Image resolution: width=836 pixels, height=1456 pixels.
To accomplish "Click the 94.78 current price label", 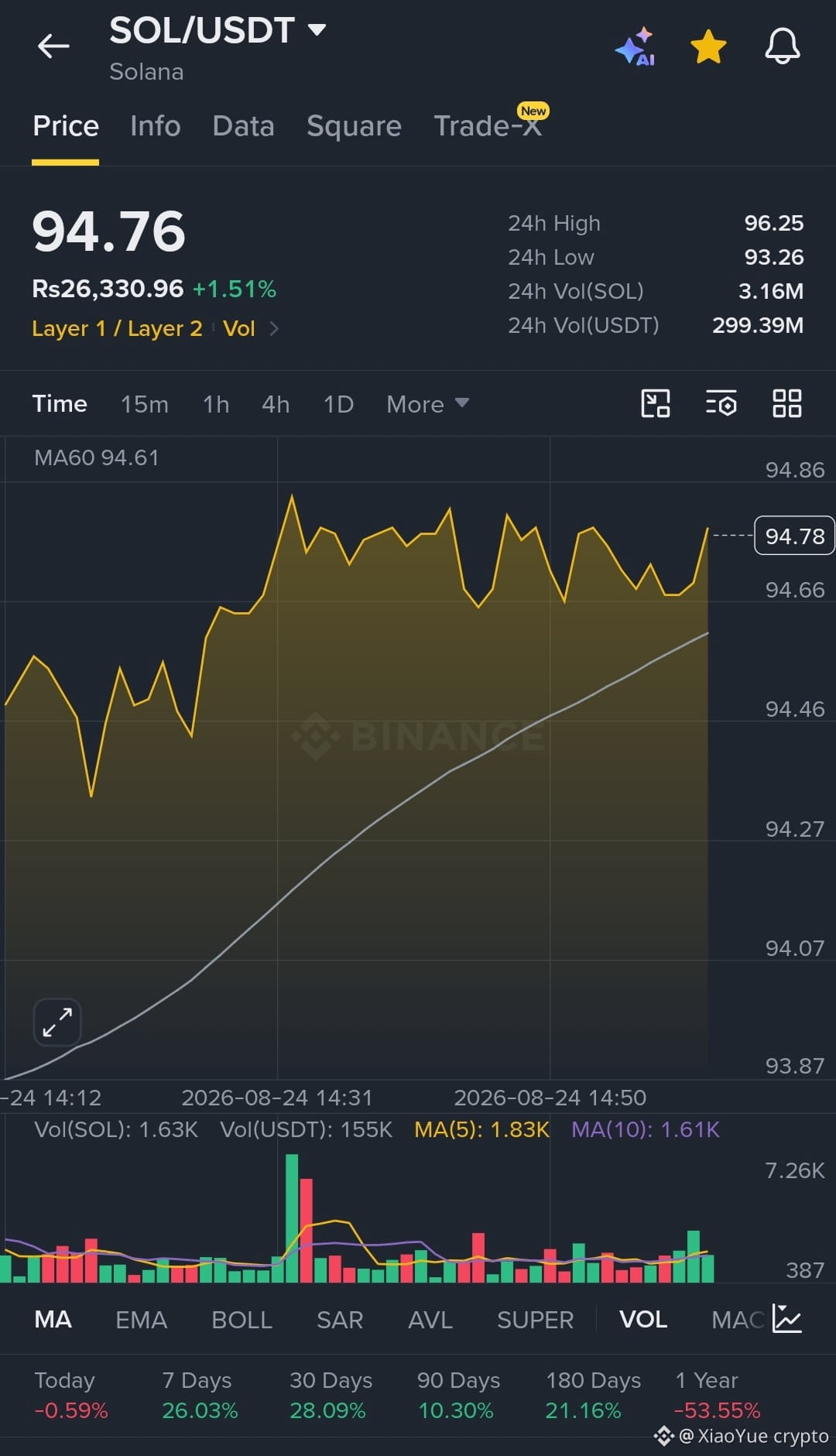I will tap(794, 536).
